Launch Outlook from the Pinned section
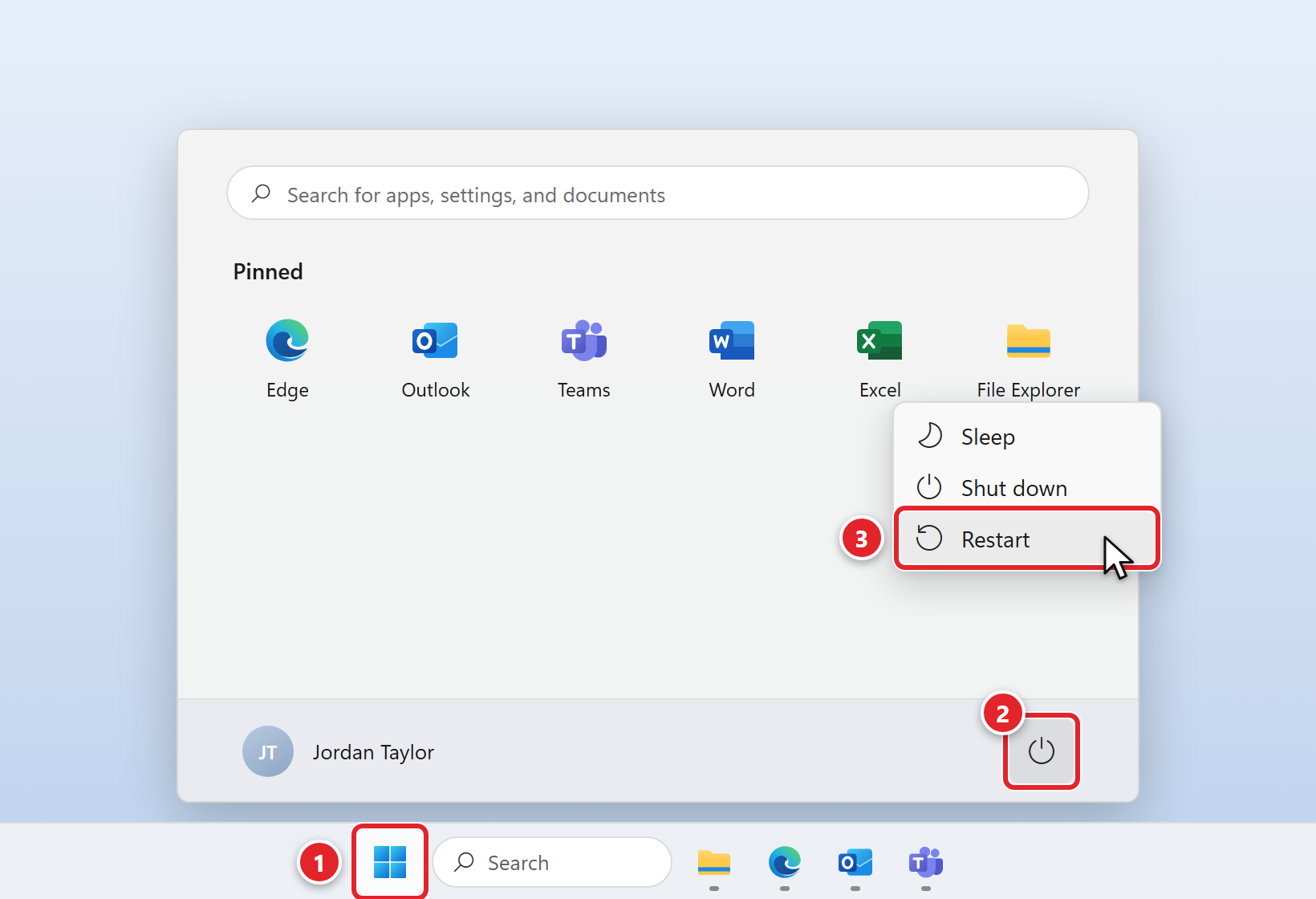 click(436, 357)
